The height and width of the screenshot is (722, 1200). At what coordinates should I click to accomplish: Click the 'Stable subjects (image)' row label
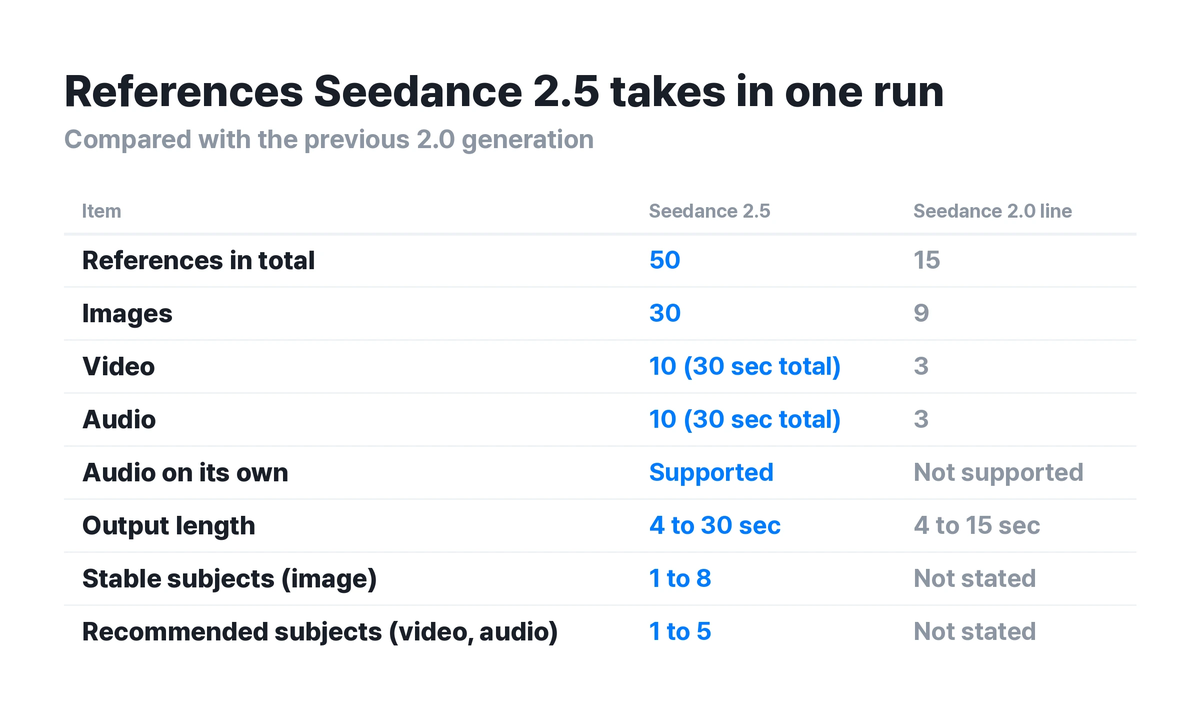coord(229,579)
